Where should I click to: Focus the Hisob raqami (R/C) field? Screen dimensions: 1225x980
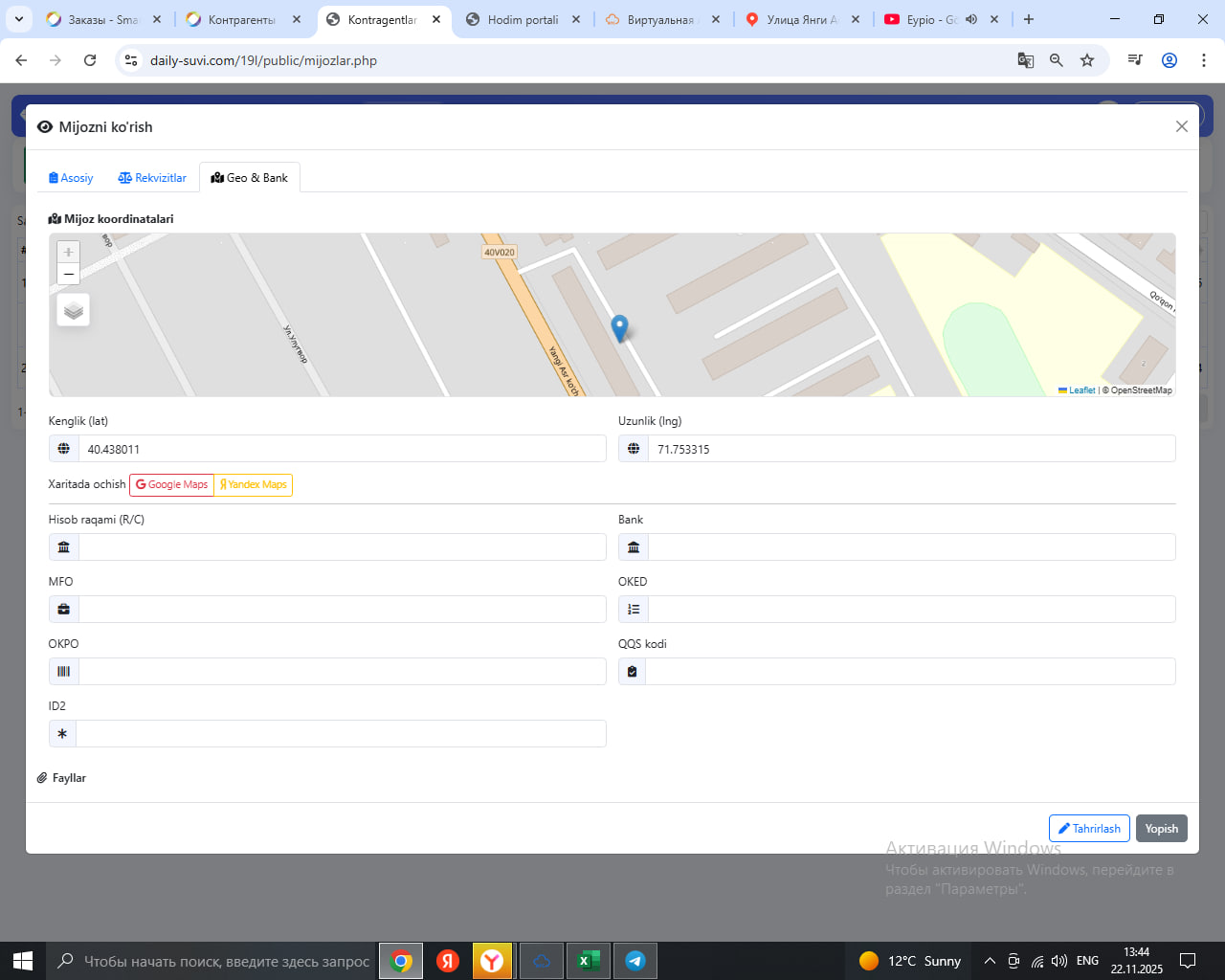coord(341,547)
